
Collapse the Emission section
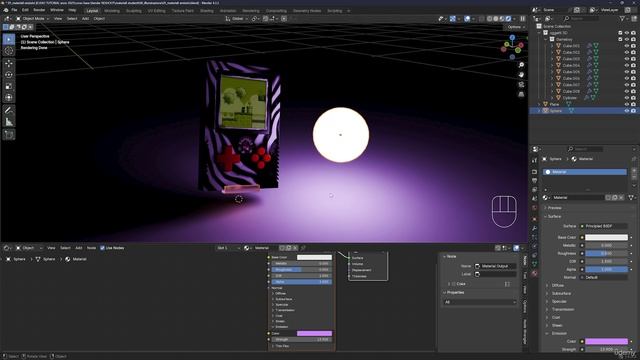(558, 333)
